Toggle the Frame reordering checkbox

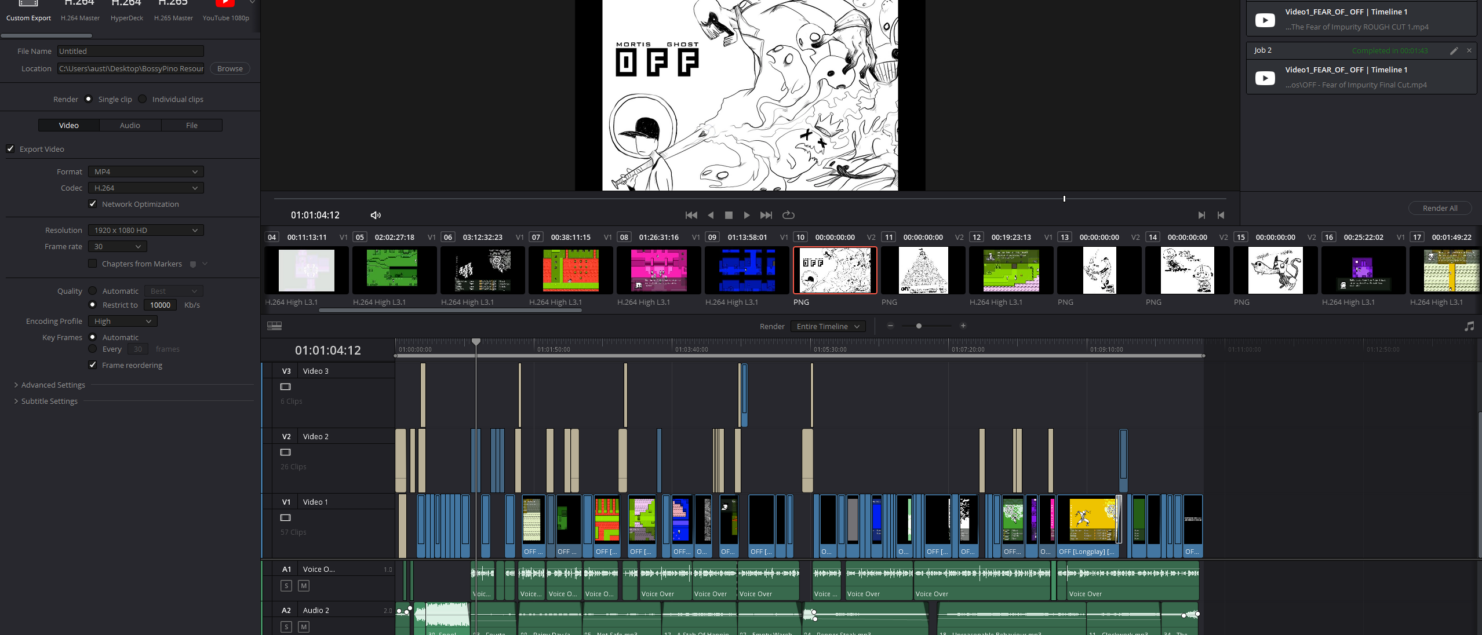pyautogui.click(x=93, y=365)
